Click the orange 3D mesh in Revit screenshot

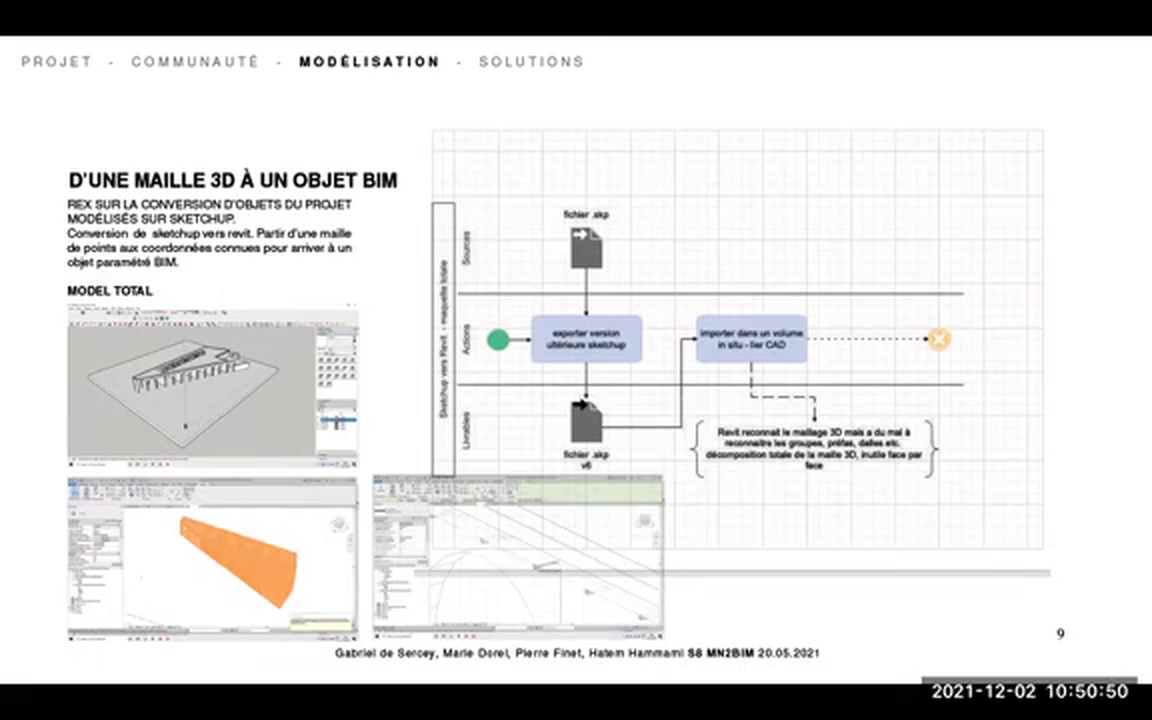(x=240, y=558)
